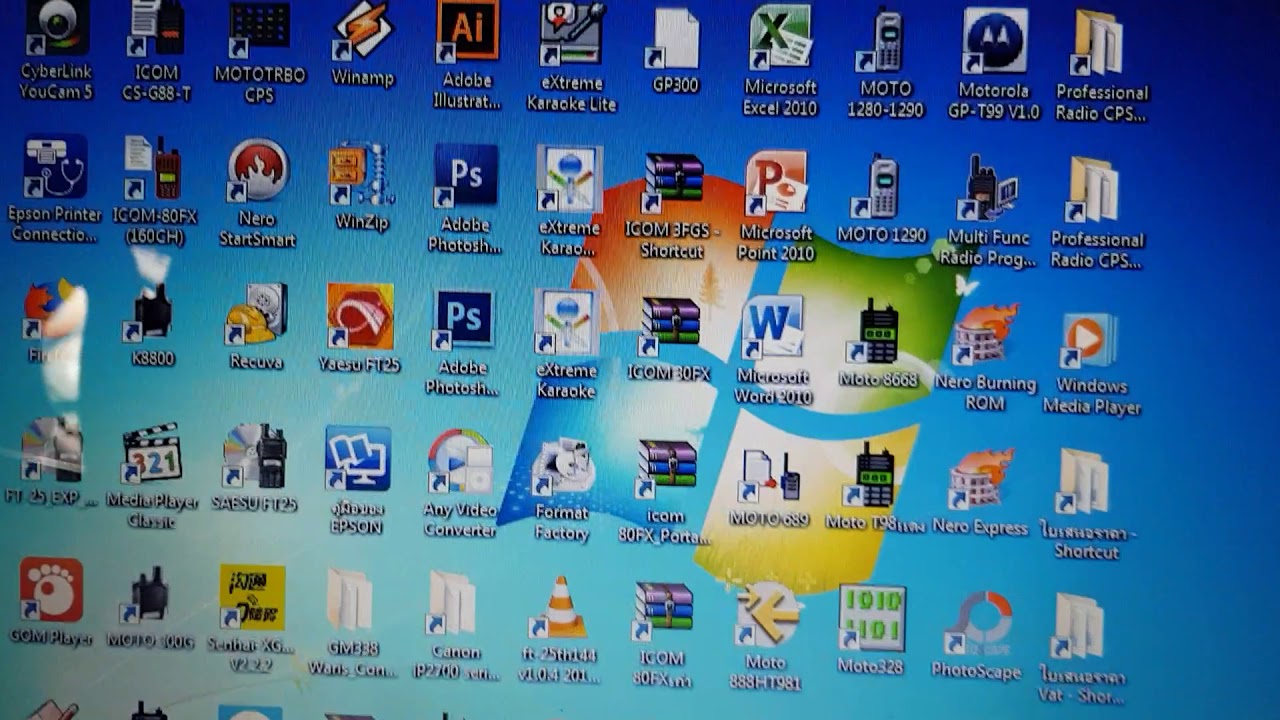Screen dimensions: 1280x720
Task: Open ใบเสนอราคา - Shortcut folder
Action: [x=1086, y=503]
